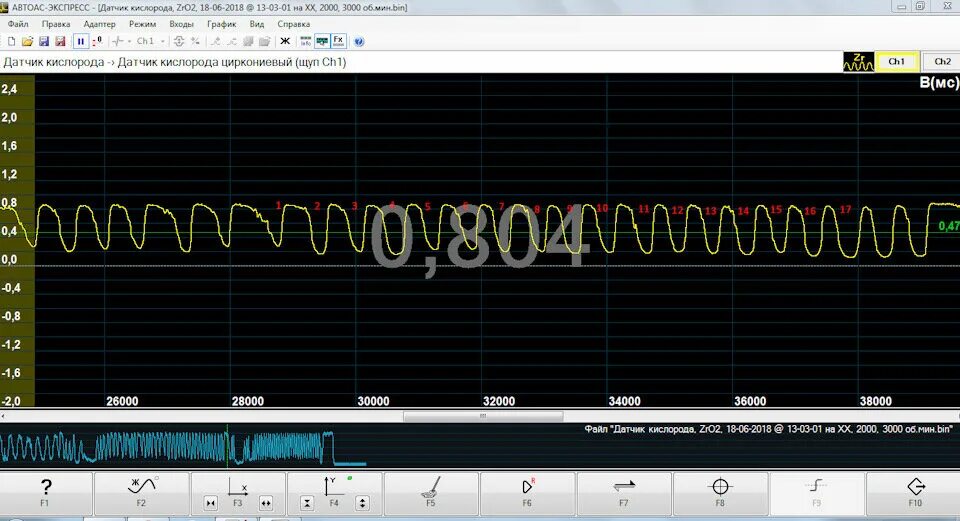The height and width of the screenshot is (521, 960).
Task: Open the Ch1 channel dropdown in the toolbar
Action: click(x=151, y=41)
